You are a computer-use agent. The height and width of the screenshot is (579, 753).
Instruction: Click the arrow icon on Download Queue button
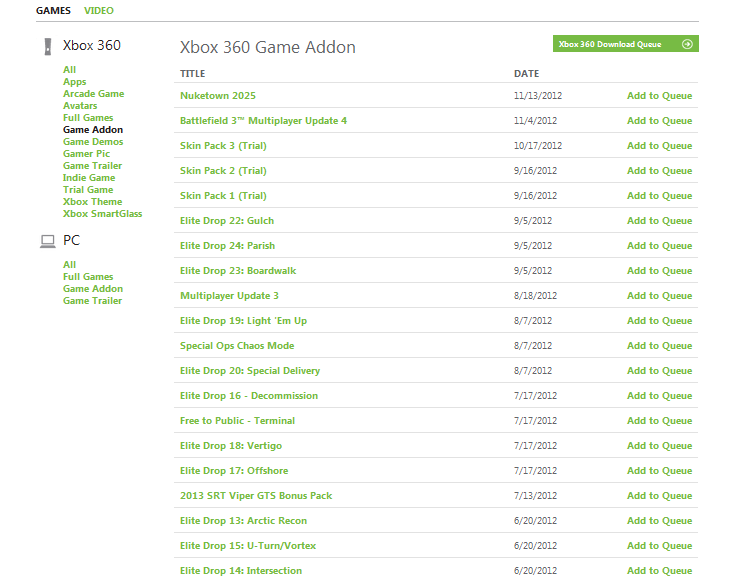coord(687,44)
